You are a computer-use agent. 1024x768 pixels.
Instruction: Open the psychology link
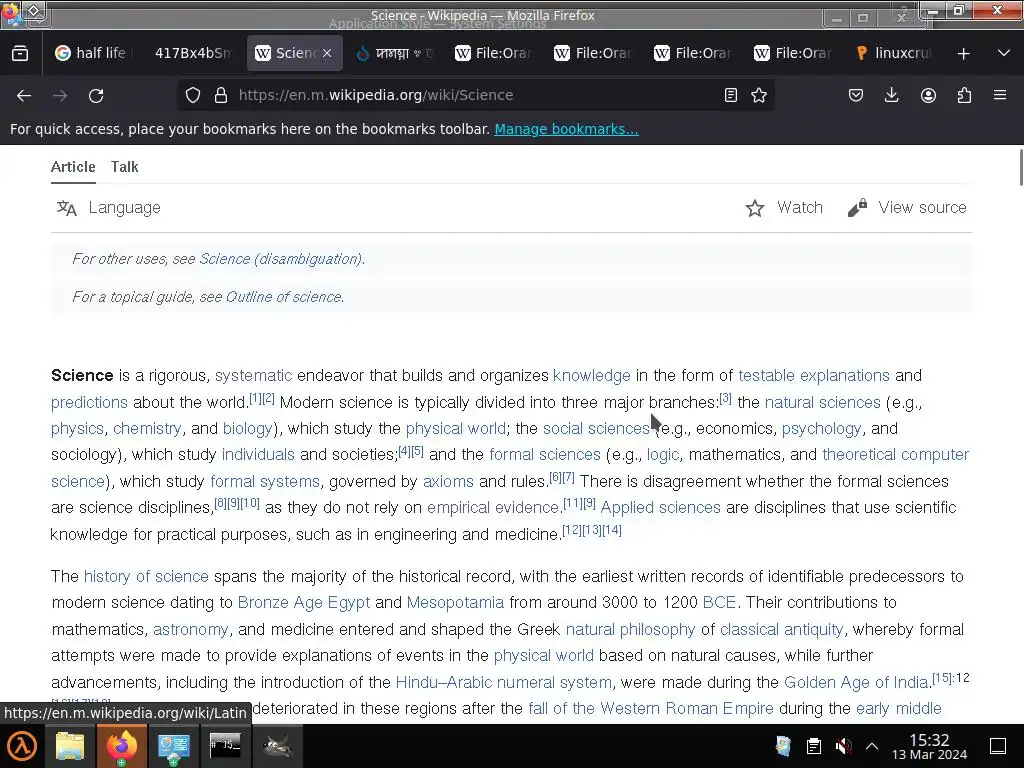[x=822, y=428]
